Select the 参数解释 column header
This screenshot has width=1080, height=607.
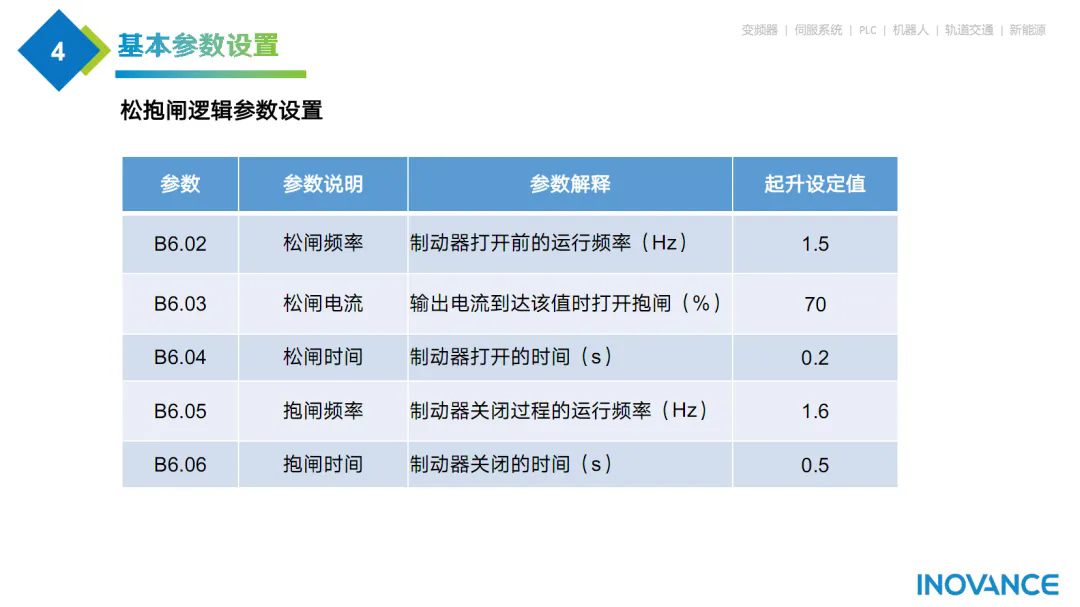[569, 184]
